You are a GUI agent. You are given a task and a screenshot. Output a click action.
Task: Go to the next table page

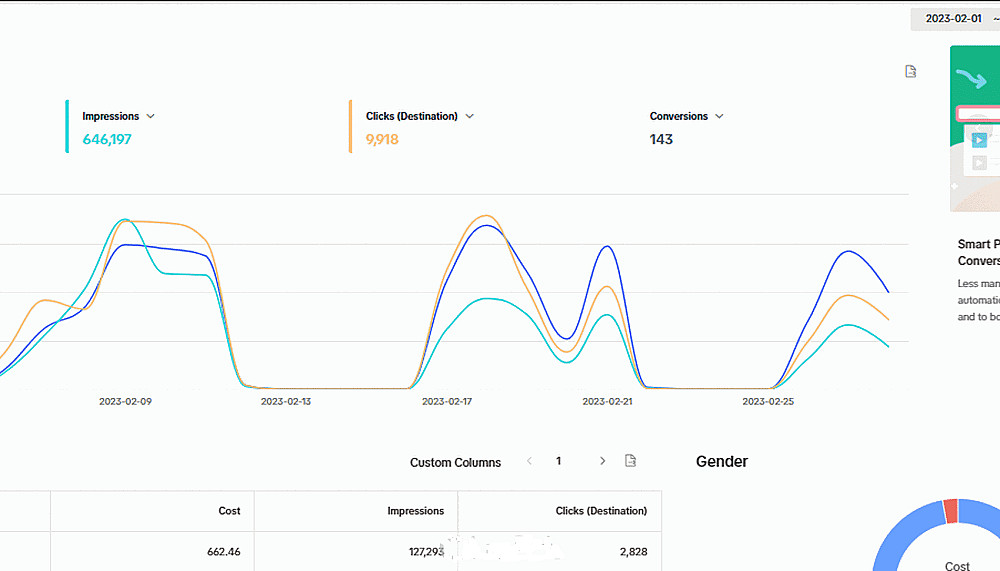click(x=602, y=461)
